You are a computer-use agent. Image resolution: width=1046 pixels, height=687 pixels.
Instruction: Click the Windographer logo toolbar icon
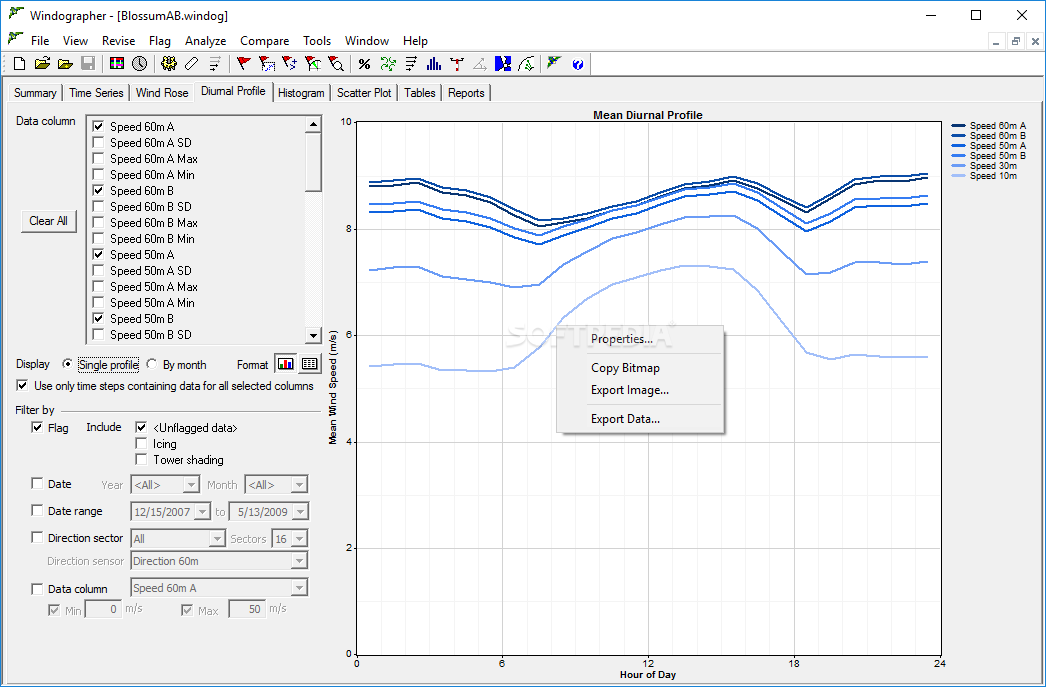tap(553, 64)
